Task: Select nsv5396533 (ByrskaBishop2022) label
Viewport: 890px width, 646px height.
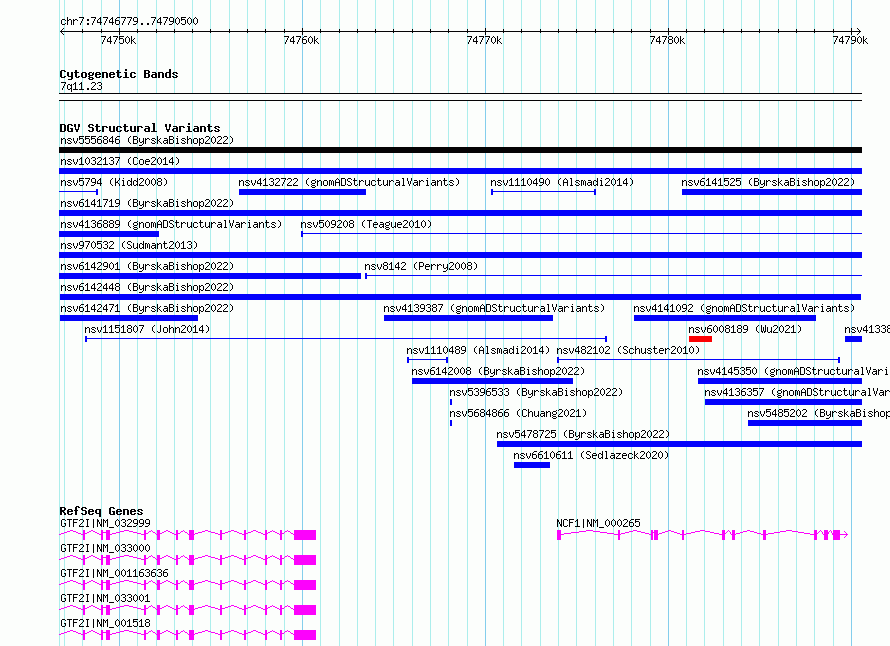Action: click(x=536, y=392)
